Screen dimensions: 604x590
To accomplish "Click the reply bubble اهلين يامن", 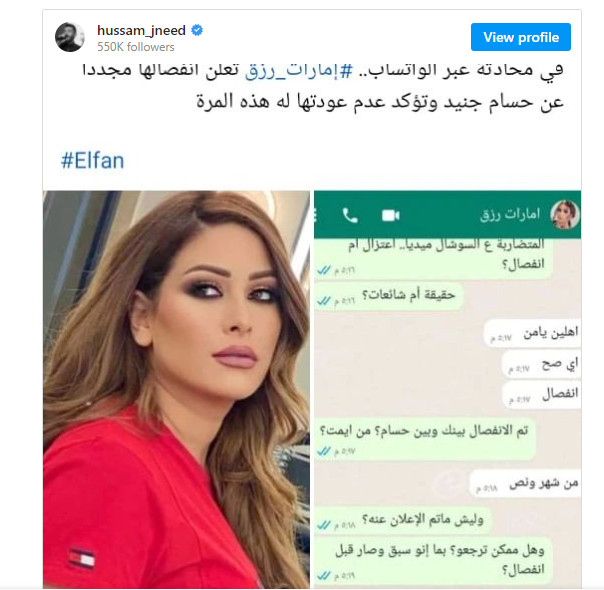I will 532,334.
